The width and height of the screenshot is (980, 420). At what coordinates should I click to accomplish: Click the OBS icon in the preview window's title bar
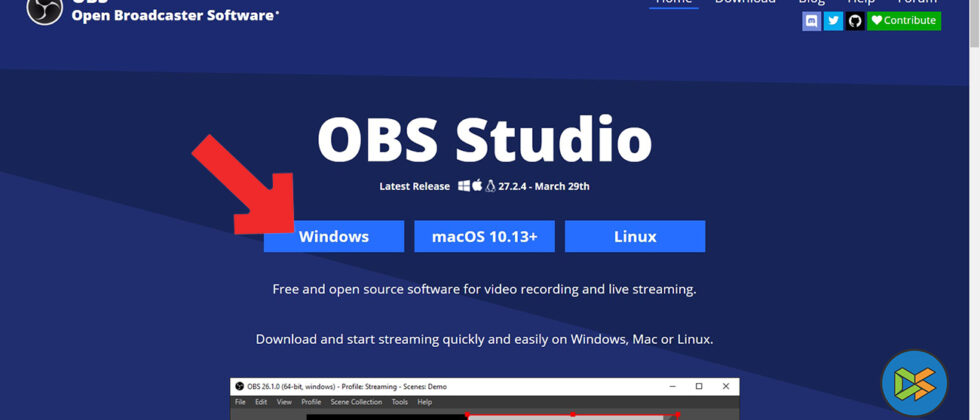(x=239, y=386)
